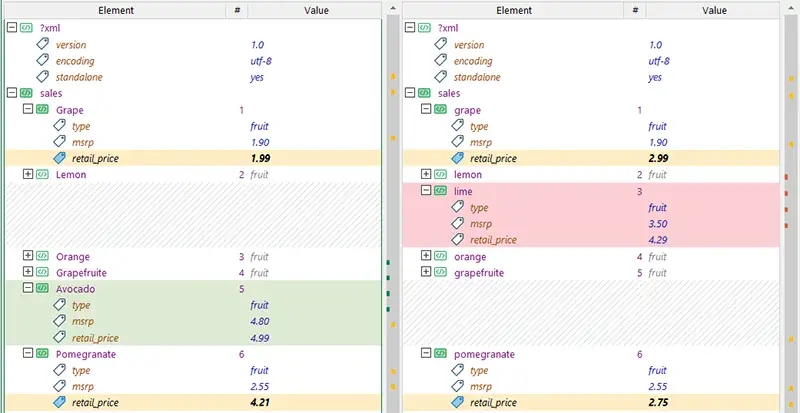Collapse the Avocado element
The image size is (800, 413).
tap(28, 288)
